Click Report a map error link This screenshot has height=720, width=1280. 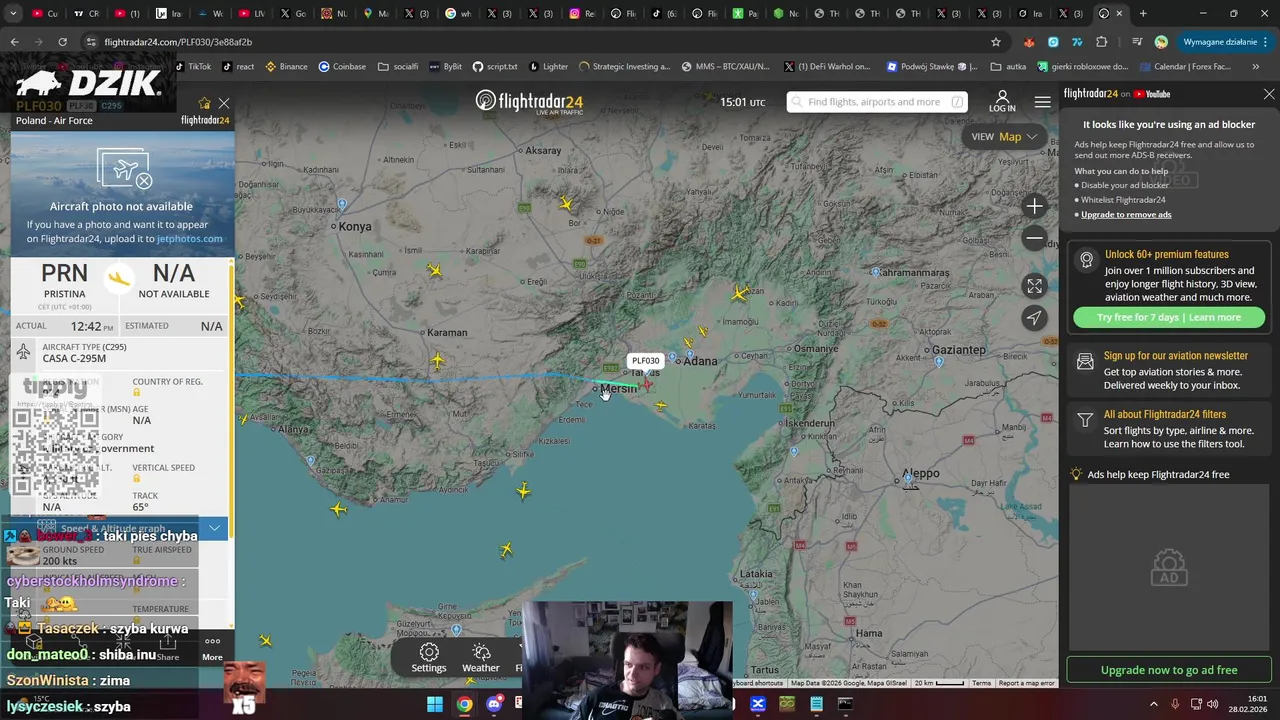tap(1026, 683)
